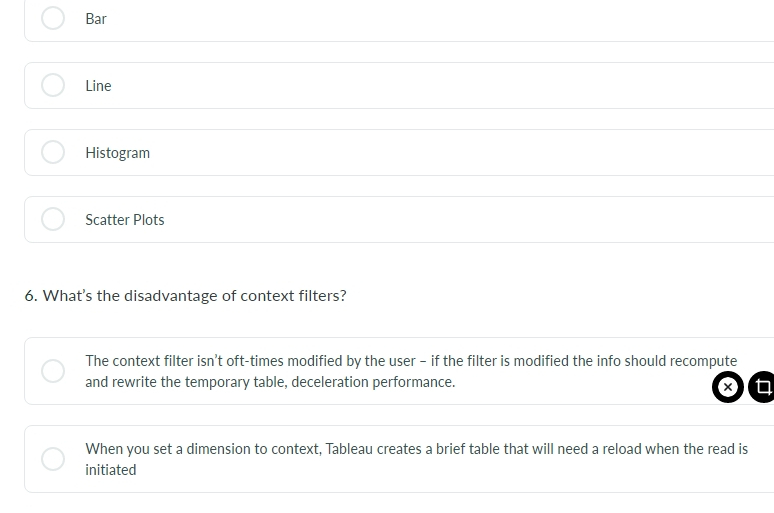This screenshot has height=513, width=774.
Task: Select radio for 'When you set a dimension'
Action: (53, 459)
